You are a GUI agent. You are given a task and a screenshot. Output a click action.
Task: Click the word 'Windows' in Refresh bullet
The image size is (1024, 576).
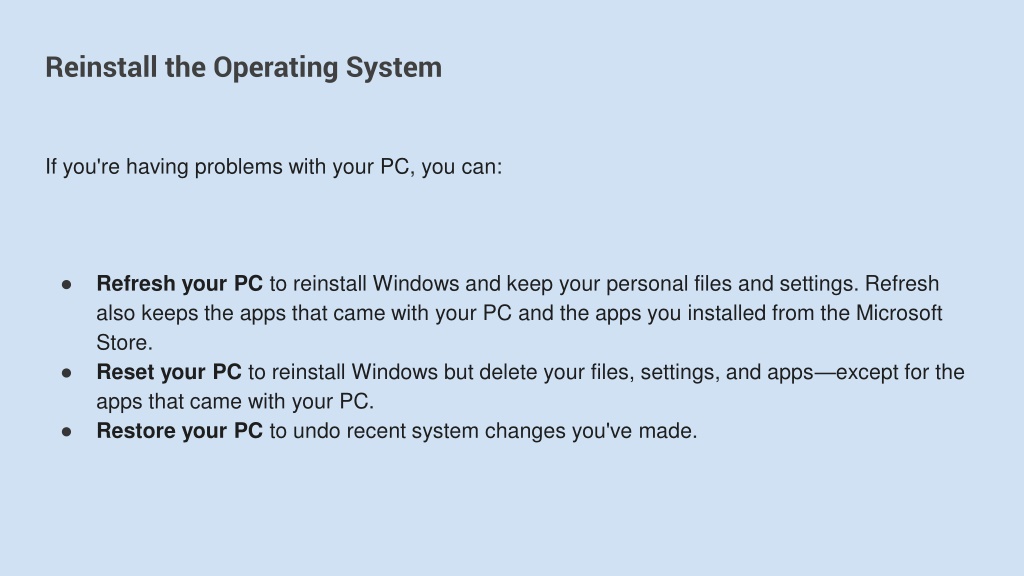coord(416,284)
